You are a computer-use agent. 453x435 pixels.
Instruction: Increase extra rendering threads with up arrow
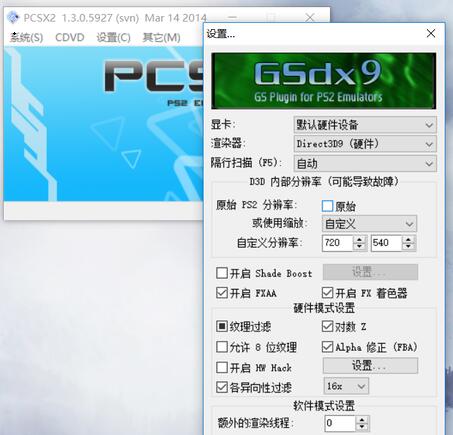click(x=362, y=420)
